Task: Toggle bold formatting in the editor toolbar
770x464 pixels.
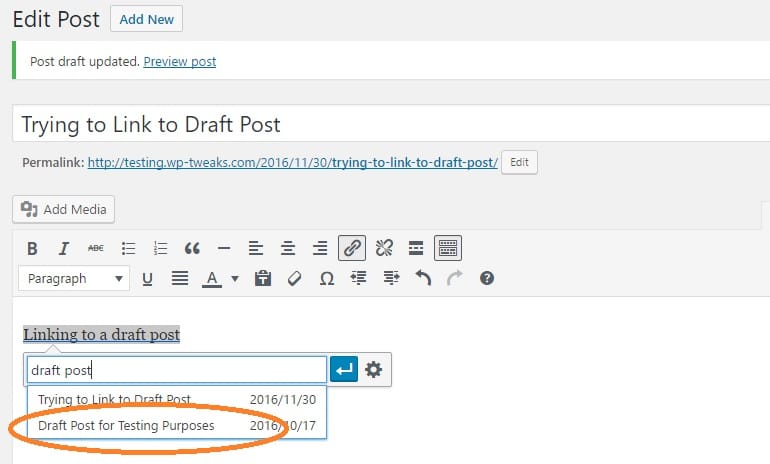Action: click(32, 248)
